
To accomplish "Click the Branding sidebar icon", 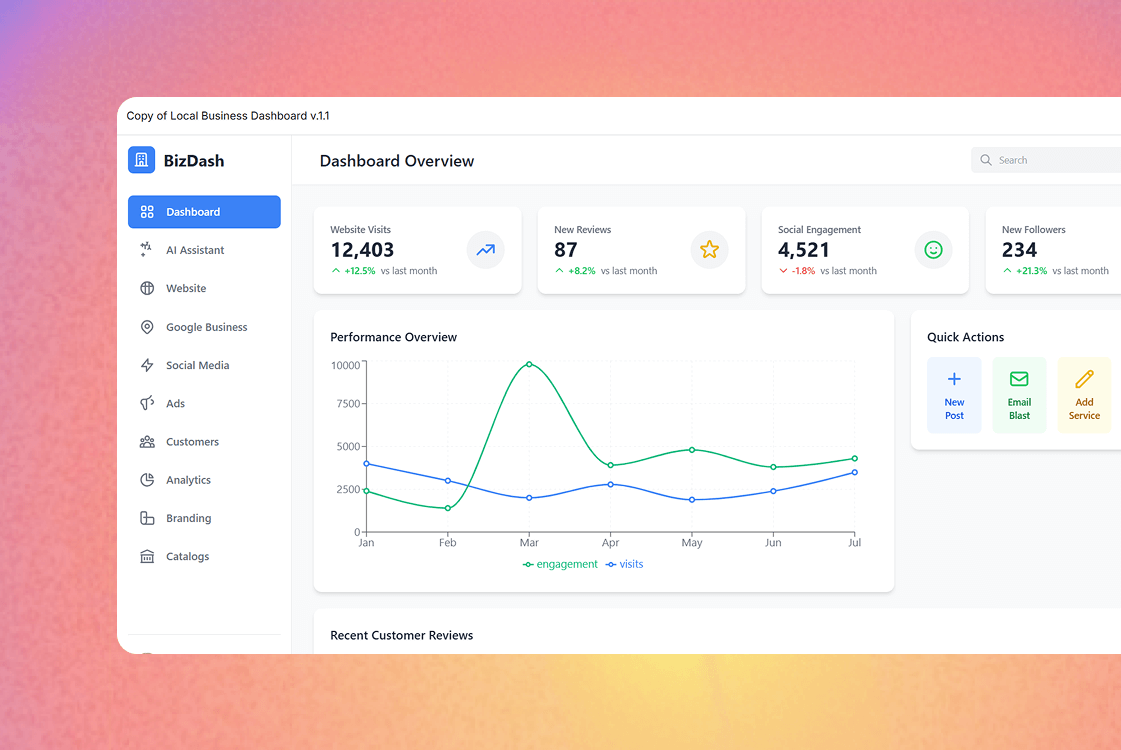I will pyautogui.click(x=146, y=518).
